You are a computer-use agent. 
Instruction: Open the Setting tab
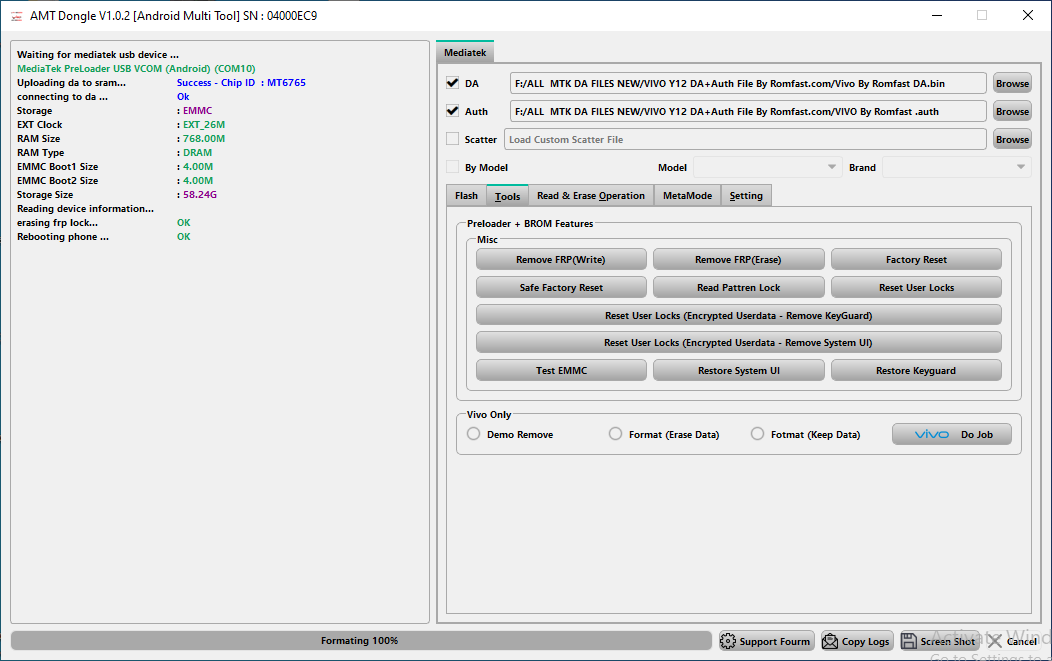coord(746,196)
